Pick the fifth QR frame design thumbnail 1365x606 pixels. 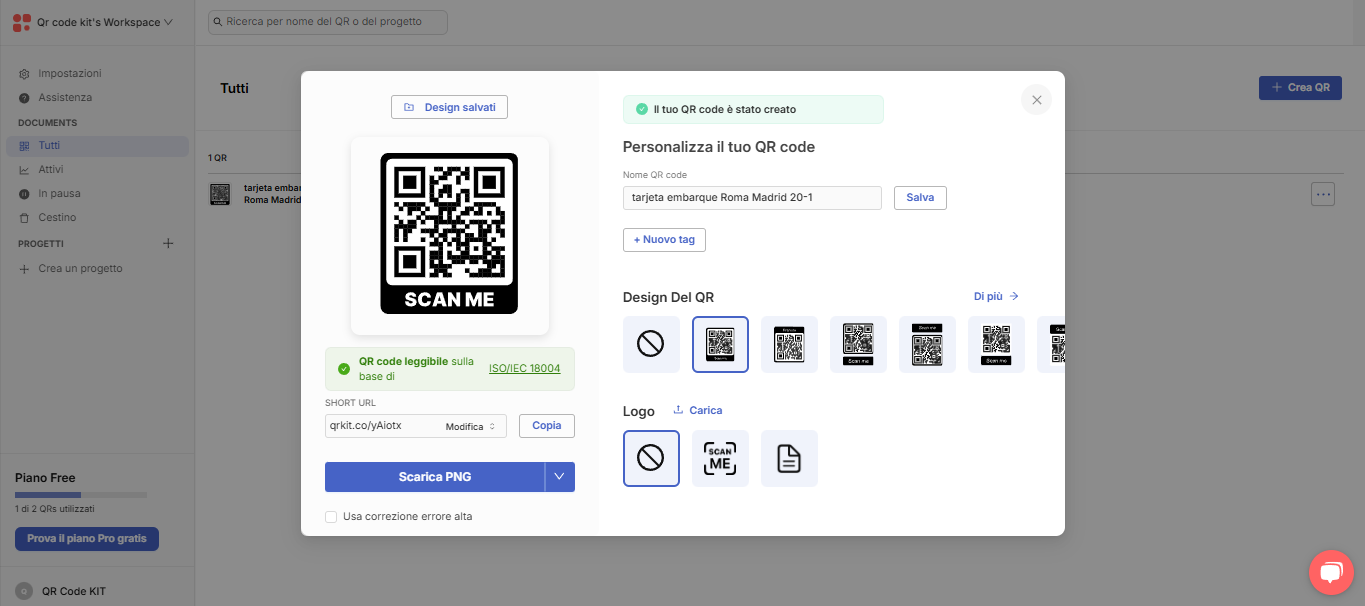pyautogui.click(x=927, y=344)
